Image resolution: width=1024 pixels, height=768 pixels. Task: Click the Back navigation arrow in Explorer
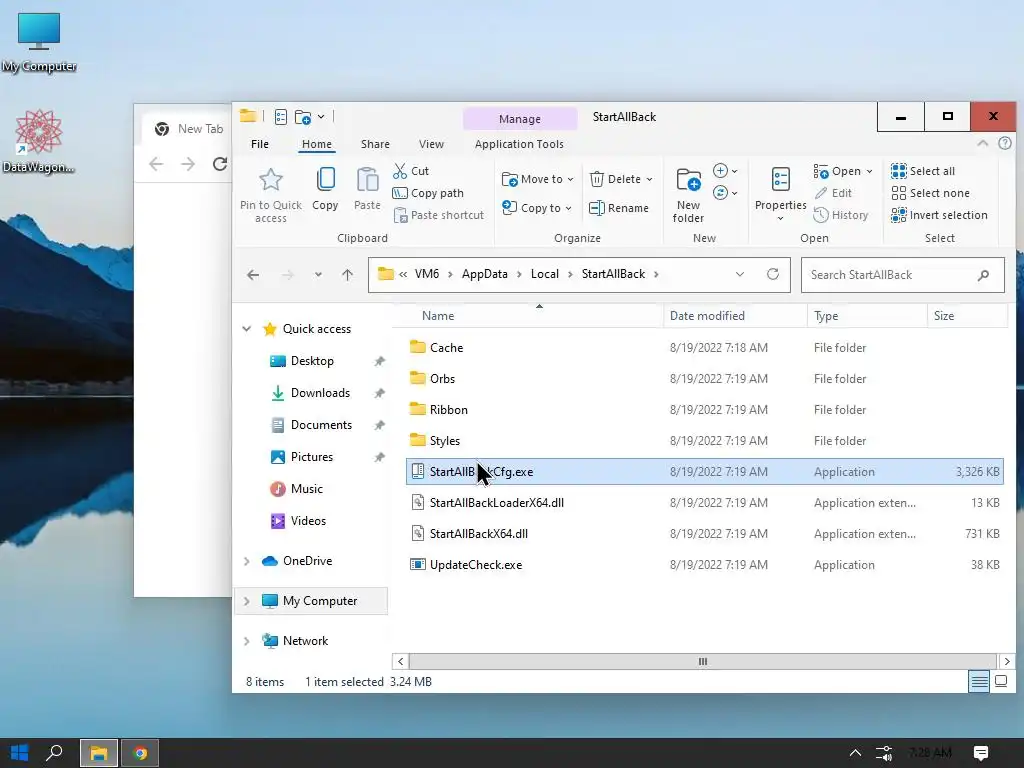point(253,275)
